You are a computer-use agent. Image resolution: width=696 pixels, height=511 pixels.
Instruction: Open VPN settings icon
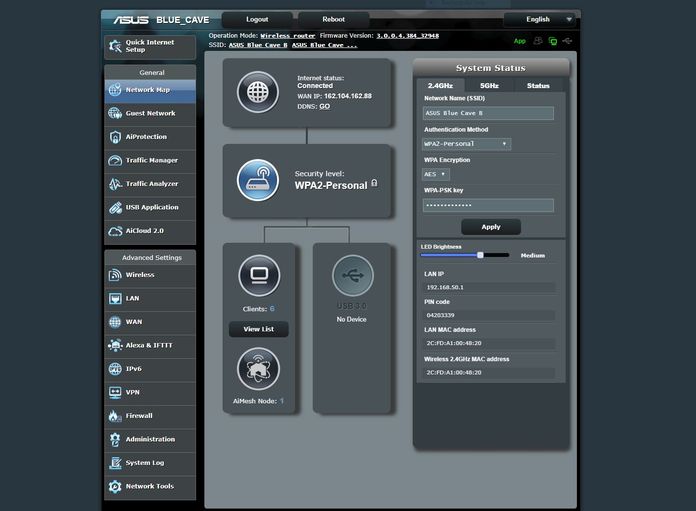(115, 392)
